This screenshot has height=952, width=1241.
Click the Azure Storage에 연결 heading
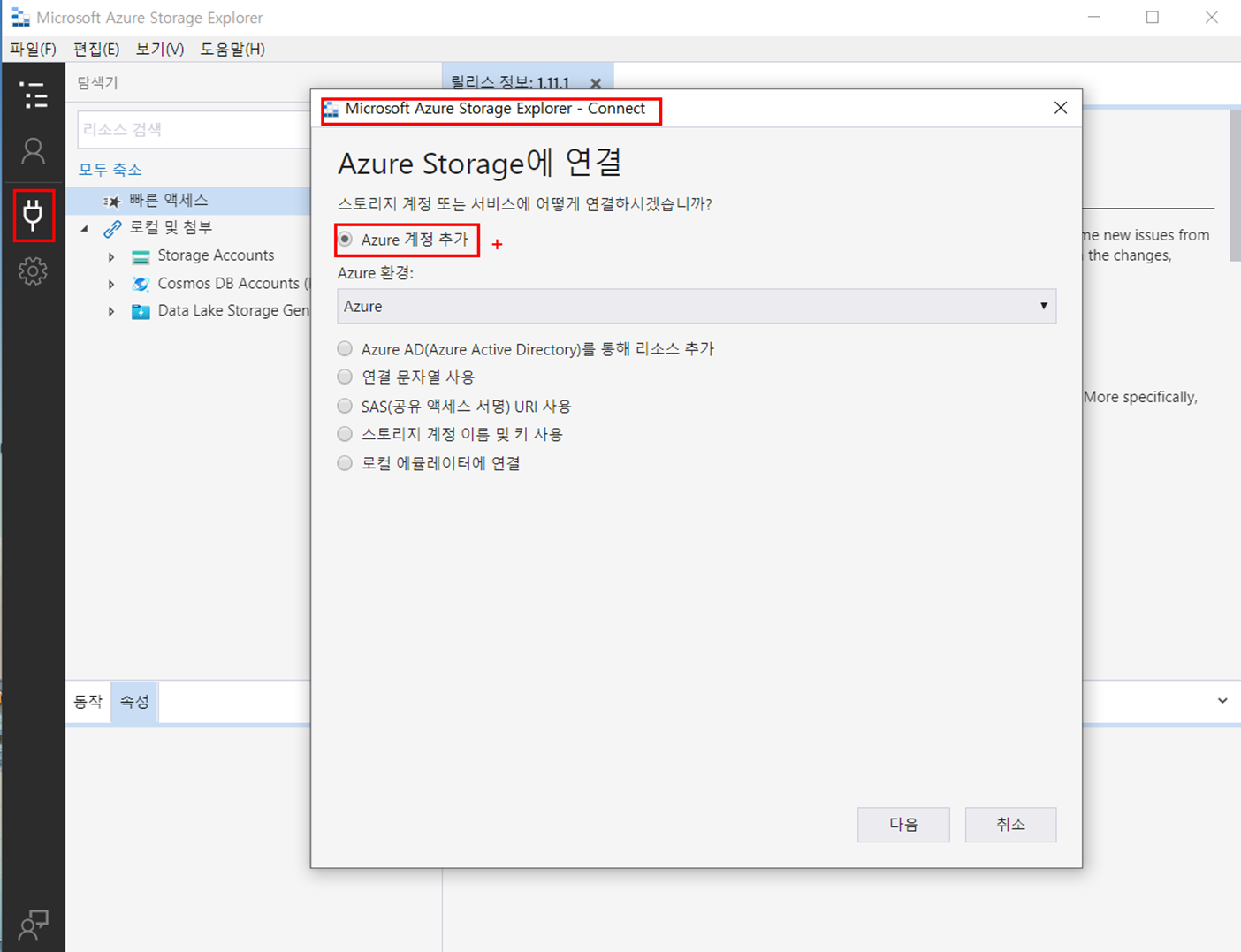480,164
